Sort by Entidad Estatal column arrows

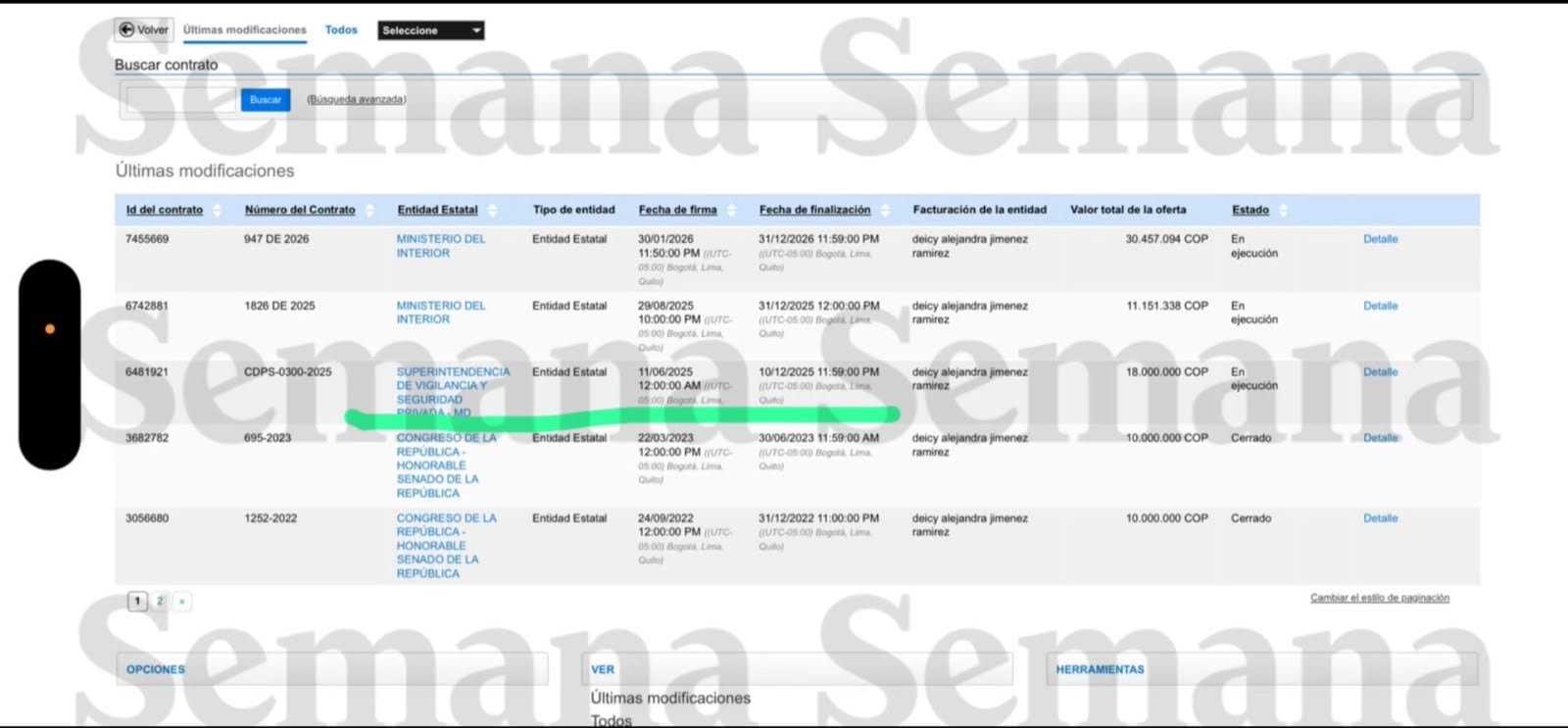[x=492, y=211]
